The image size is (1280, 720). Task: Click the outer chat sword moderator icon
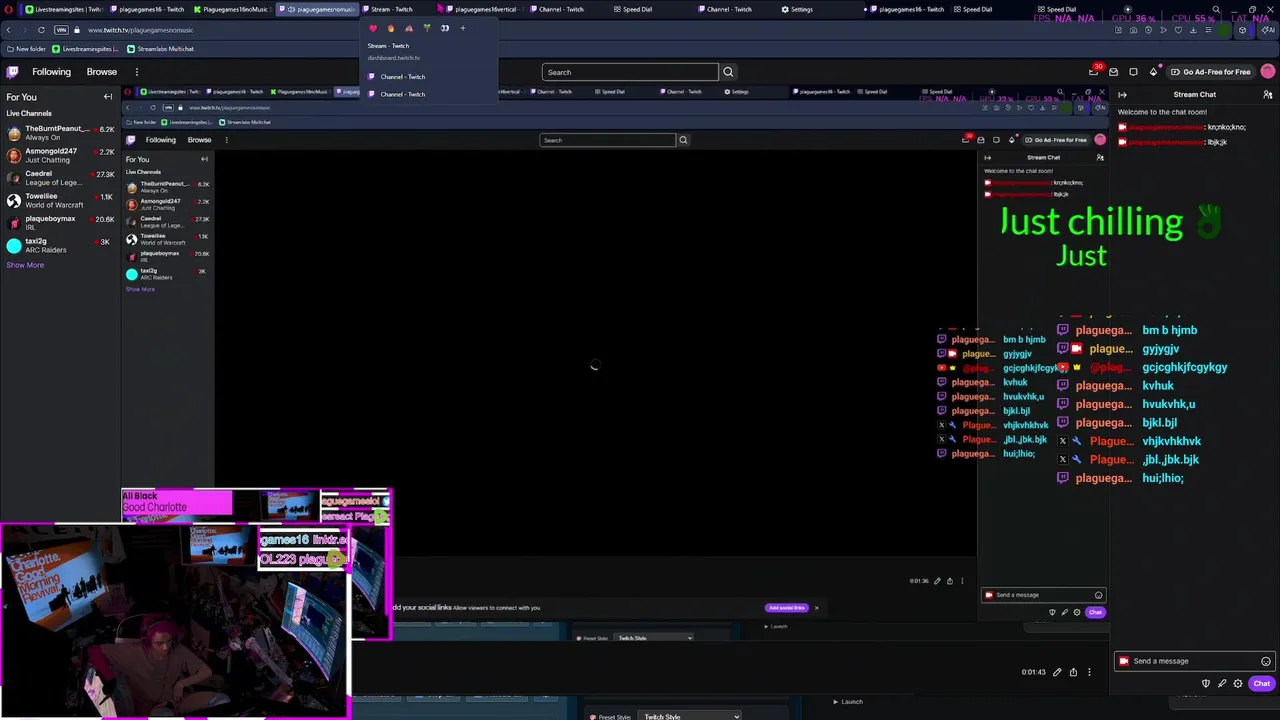[1222, 684]
